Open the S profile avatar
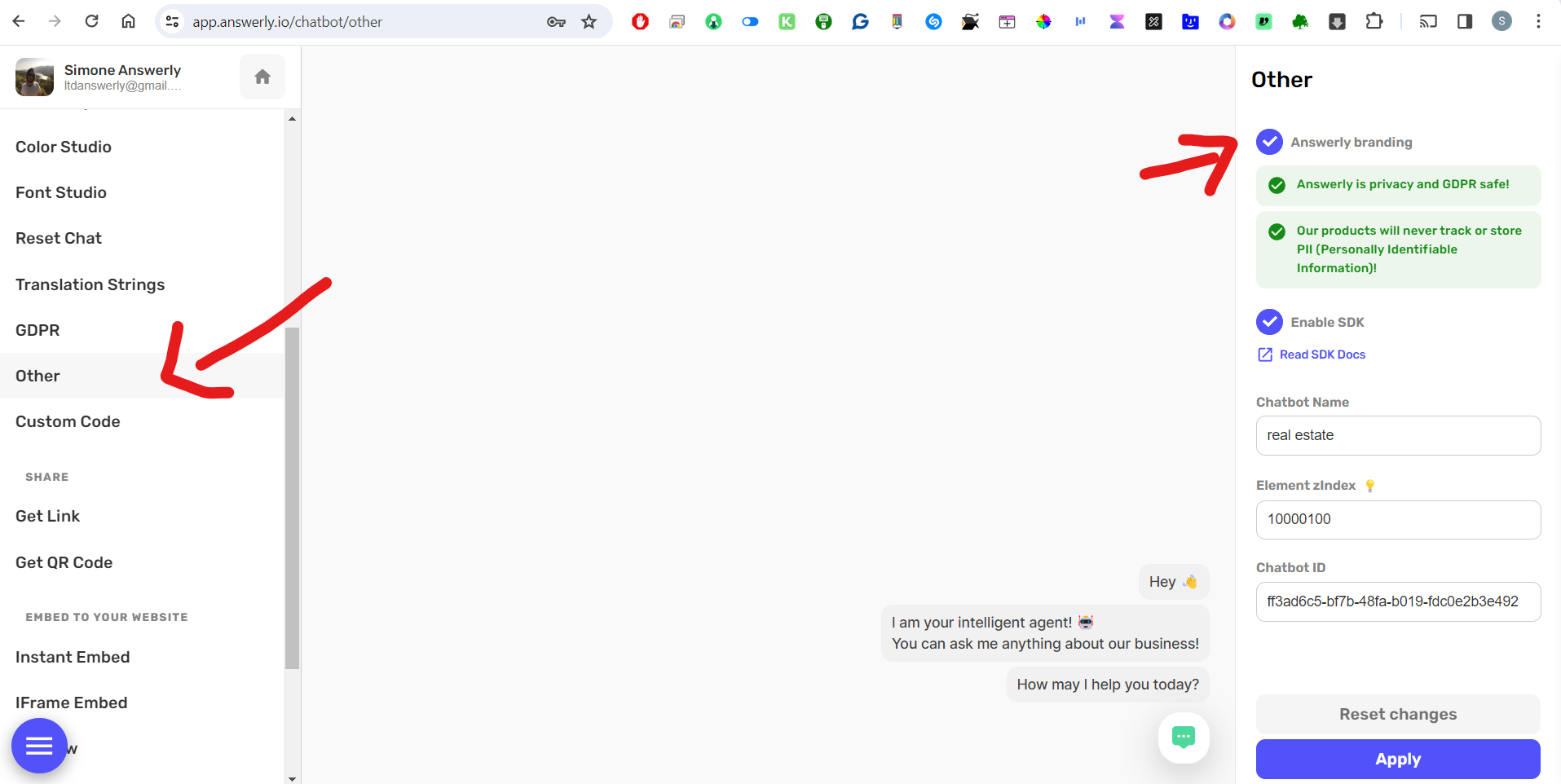The height and width of the screenshot is (784, 1561). pyautogui.click(x=1501, y=21)
